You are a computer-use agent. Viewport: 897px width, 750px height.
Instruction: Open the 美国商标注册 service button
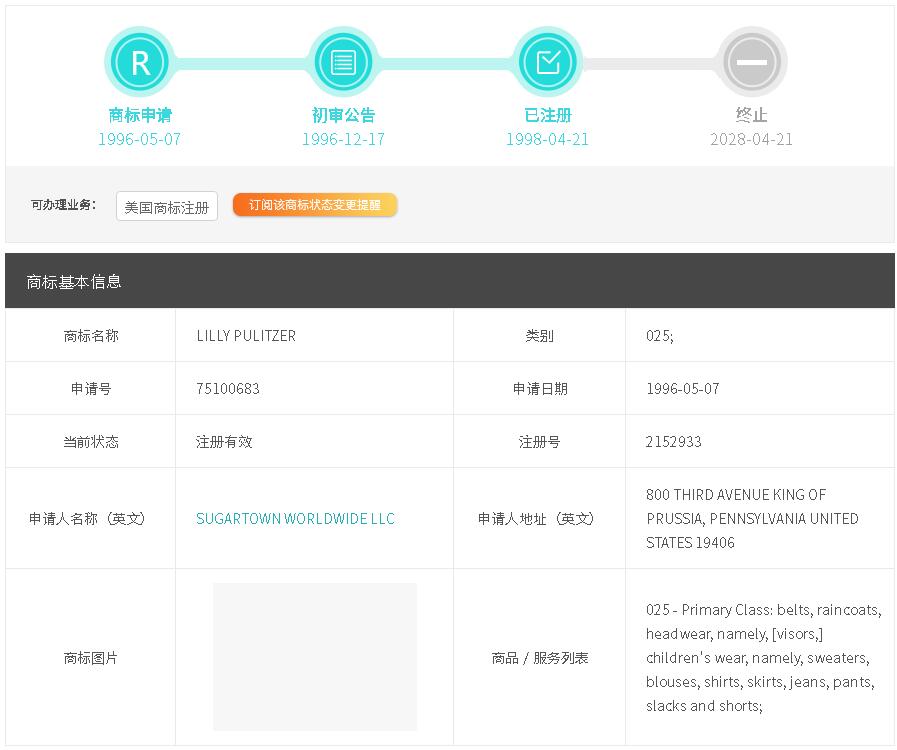point(167,207)
